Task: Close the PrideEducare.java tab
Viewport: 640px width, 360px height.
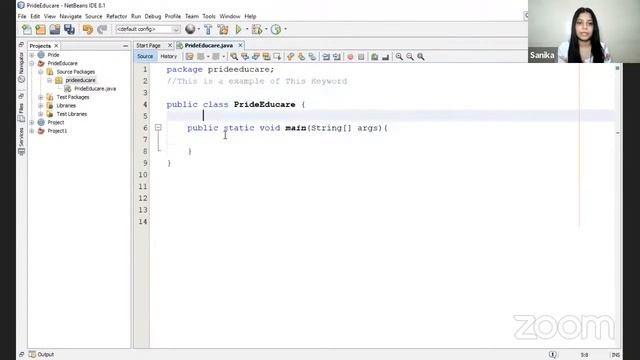Action: pos(240,45)
